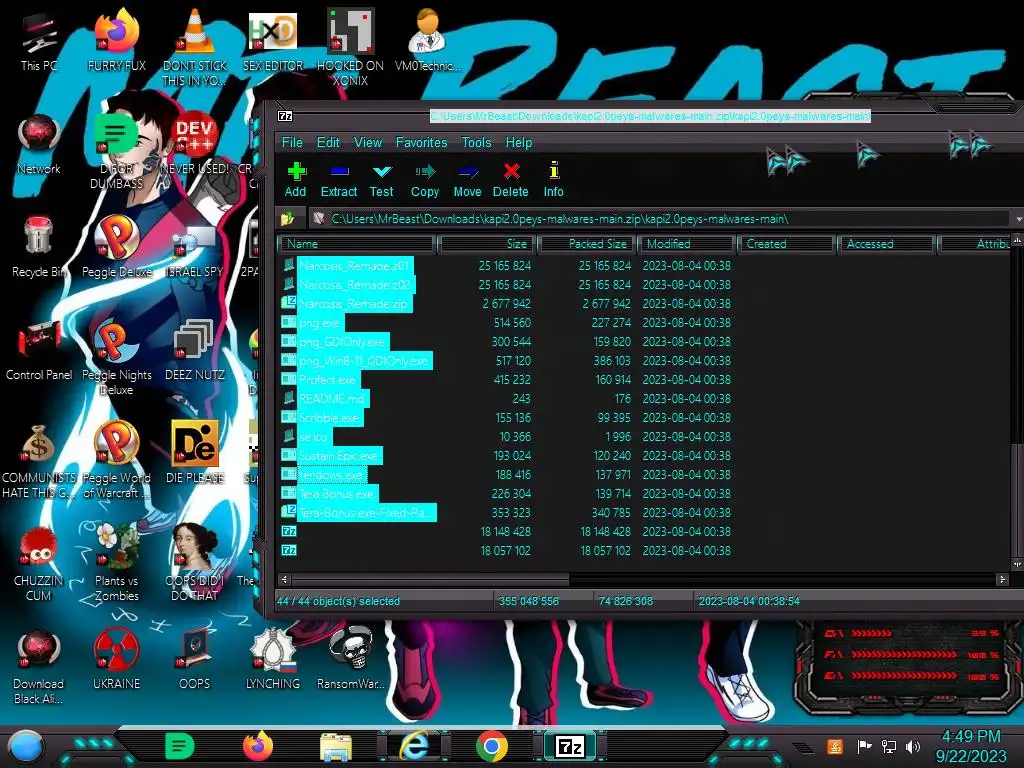Sort by the Accessed column header
The width and height of the screenshot is (1024, 768).
coord(887,244)
